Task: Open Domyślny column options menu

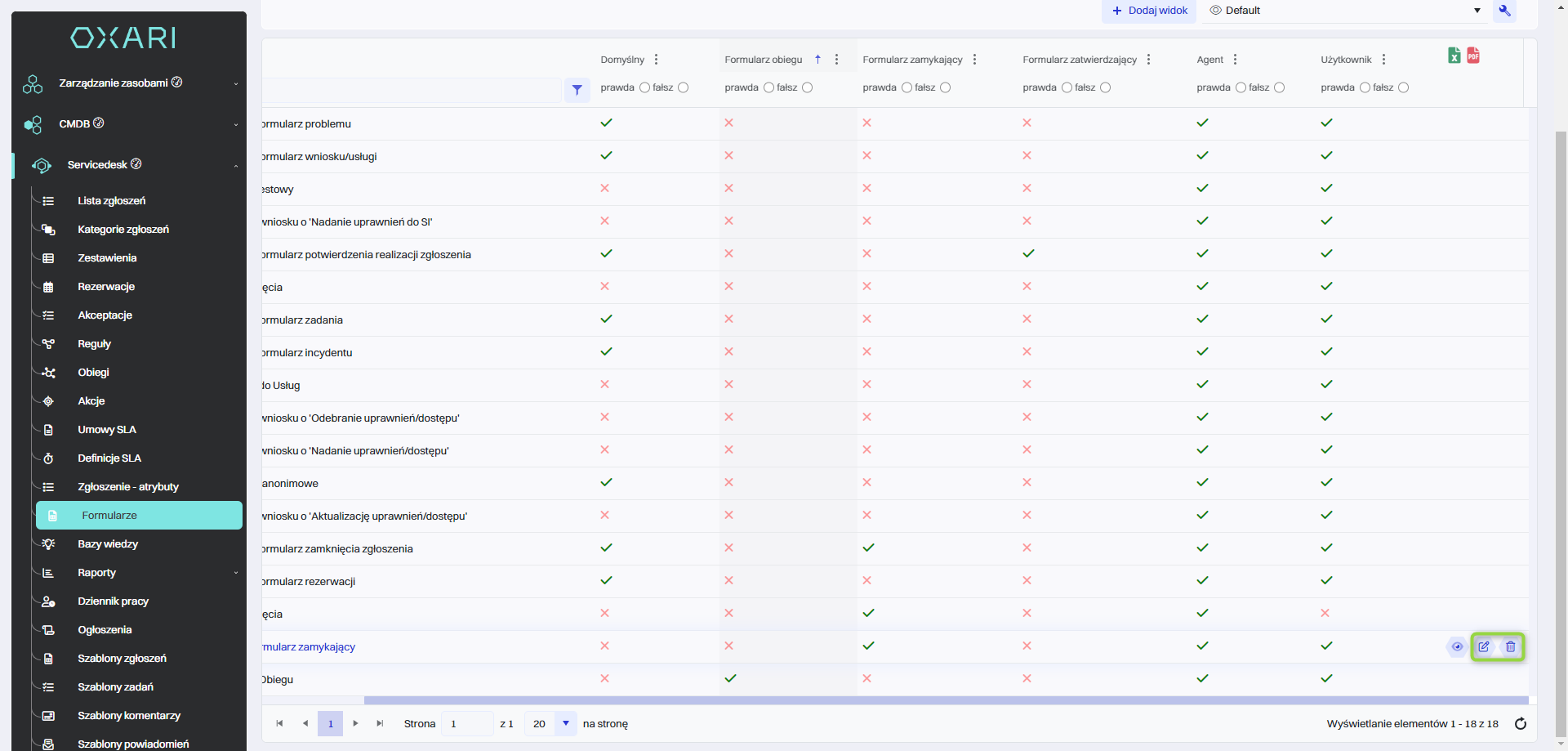Action: click(657, 60)
